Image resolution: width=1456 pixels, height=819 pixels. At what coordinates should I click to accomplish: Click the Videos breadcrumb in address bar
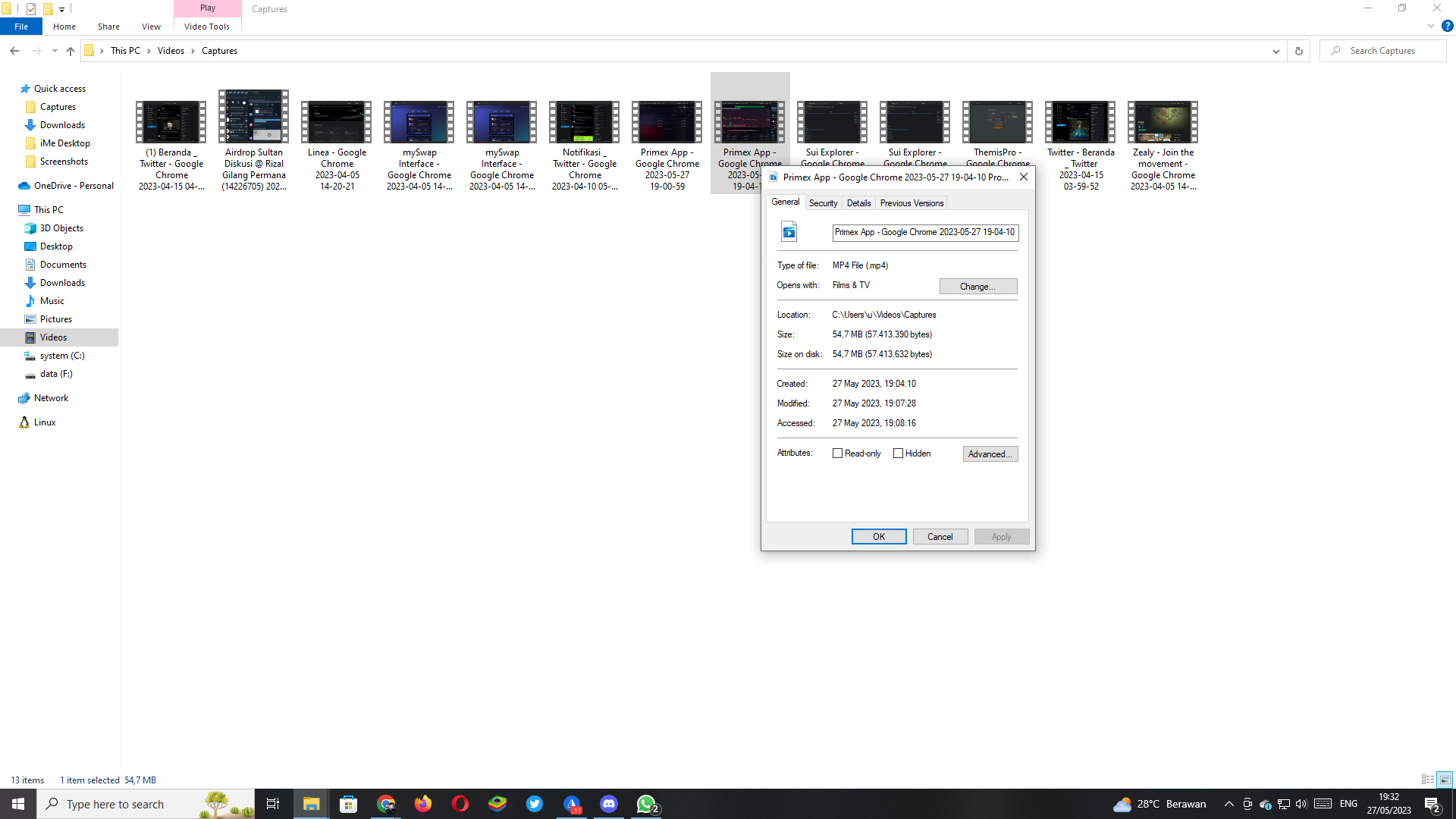[171, 51]
